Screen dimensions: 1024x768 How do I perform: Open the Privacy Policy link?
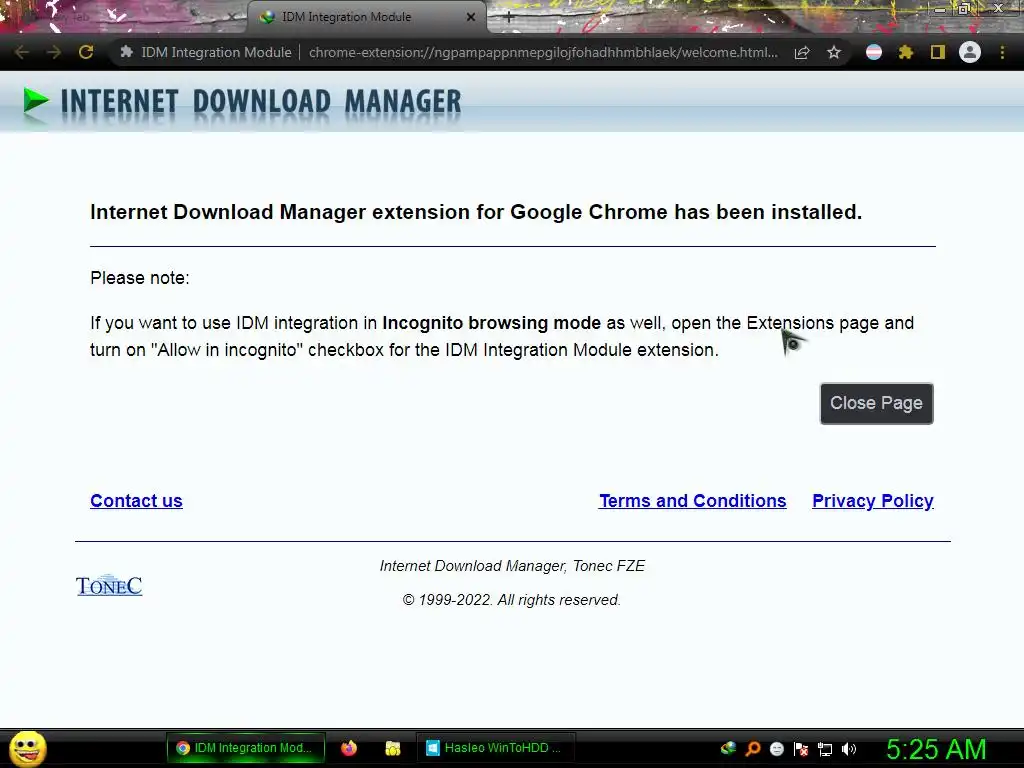(872, 501)
